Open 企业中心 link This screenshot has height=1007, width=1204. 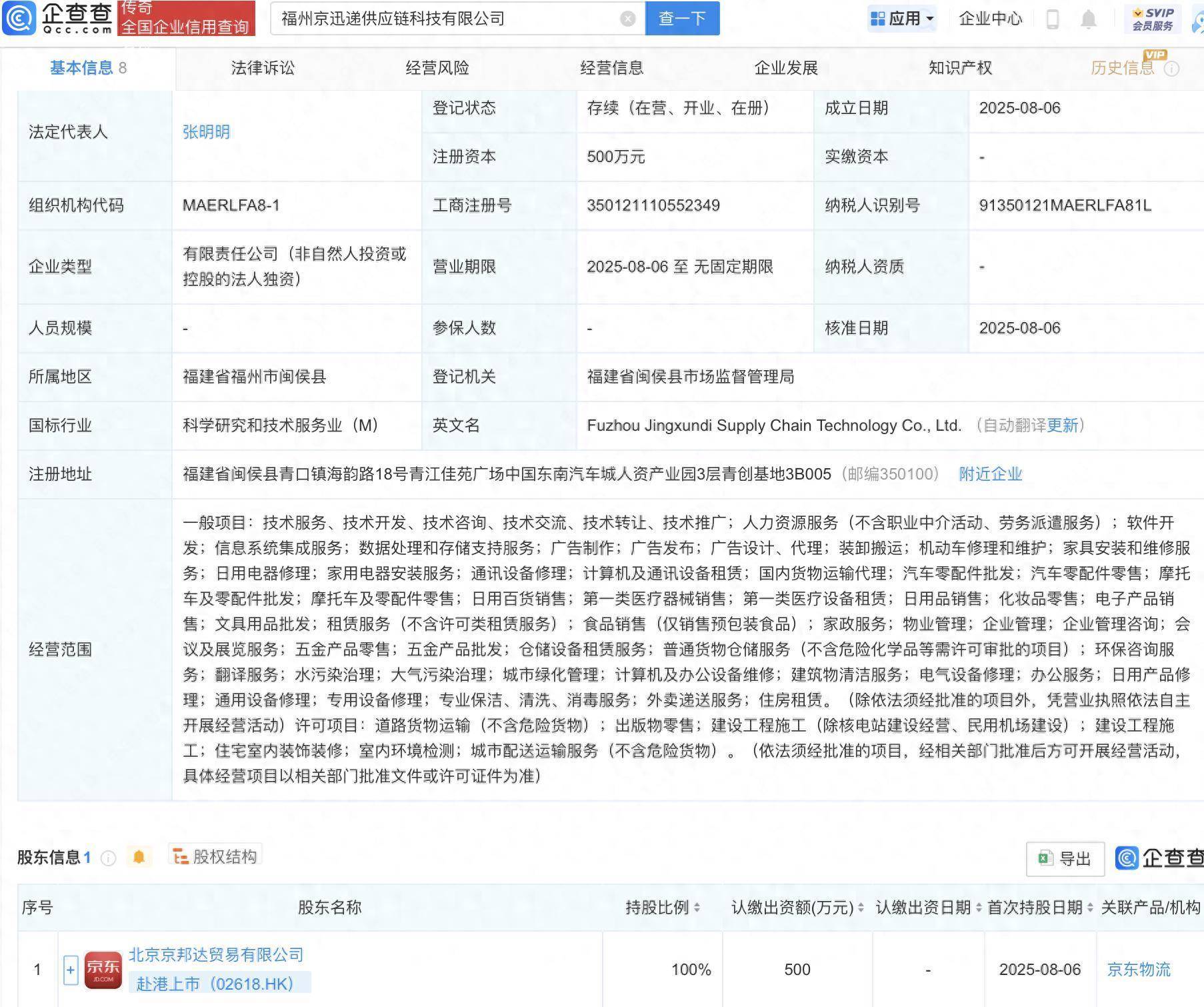click(991, 19)
